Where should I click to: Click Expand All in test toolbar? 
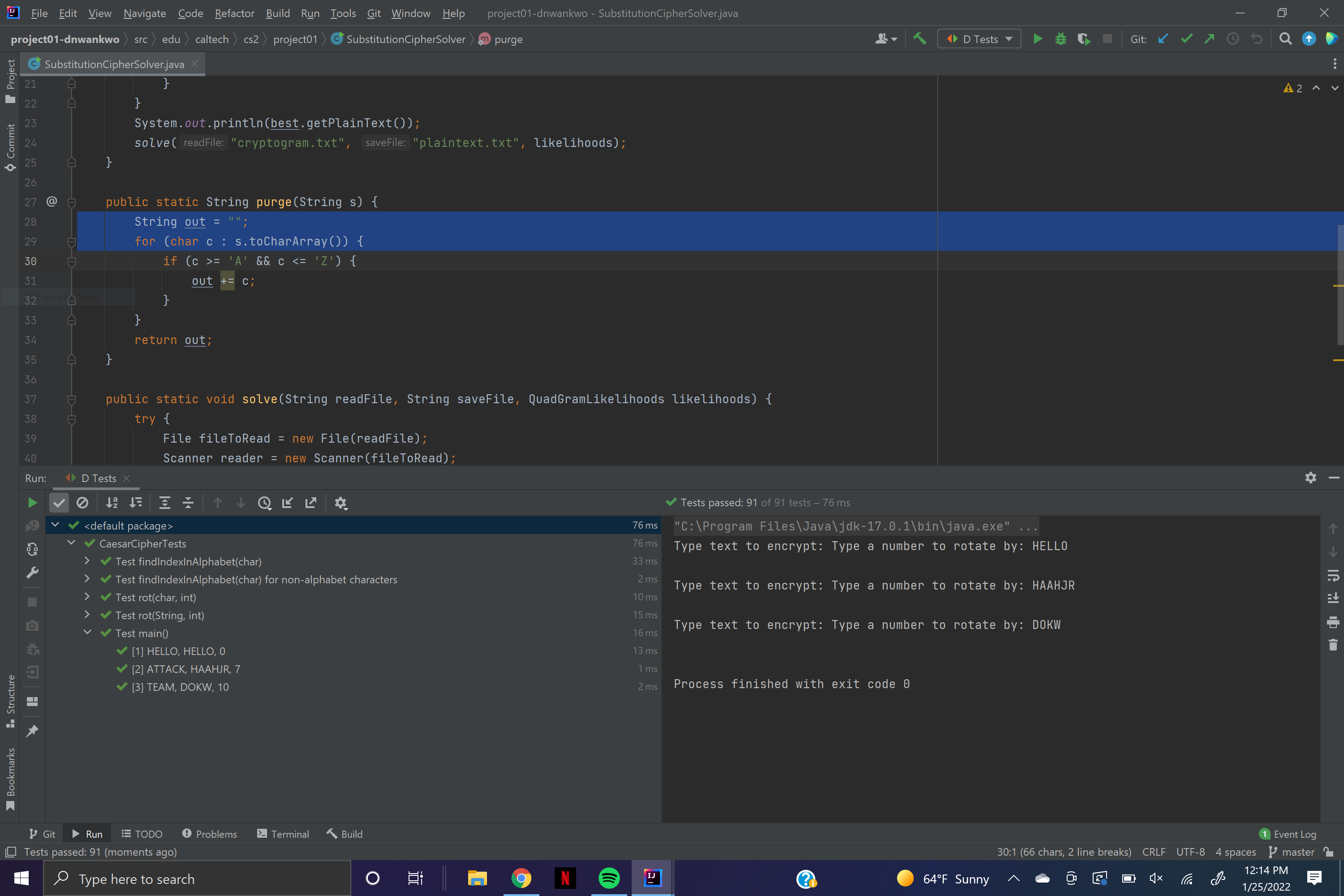point(164,503)
